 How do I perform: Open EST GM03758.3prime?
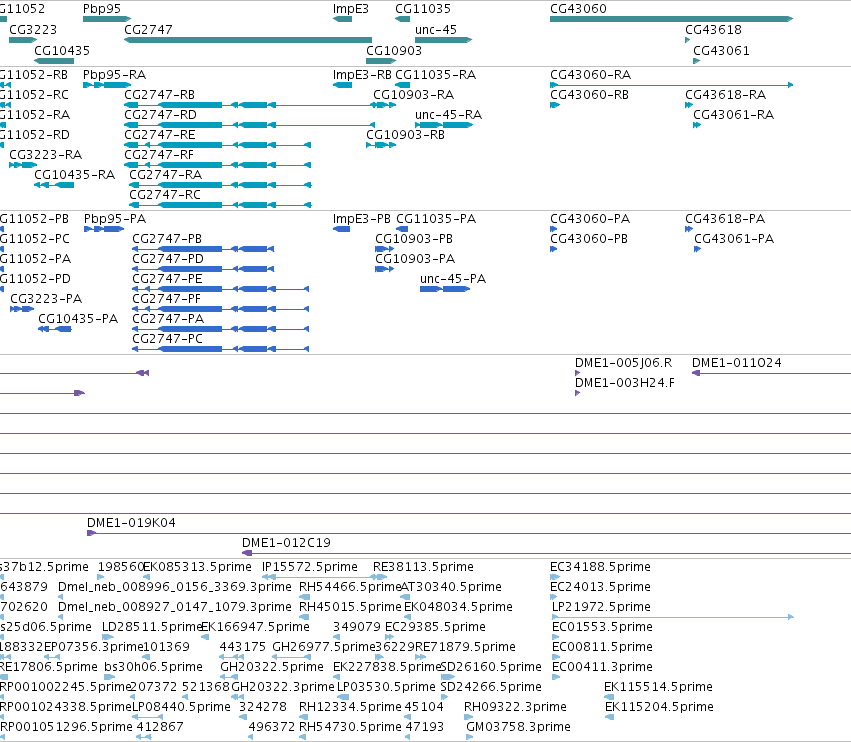[x=519, y=727]
